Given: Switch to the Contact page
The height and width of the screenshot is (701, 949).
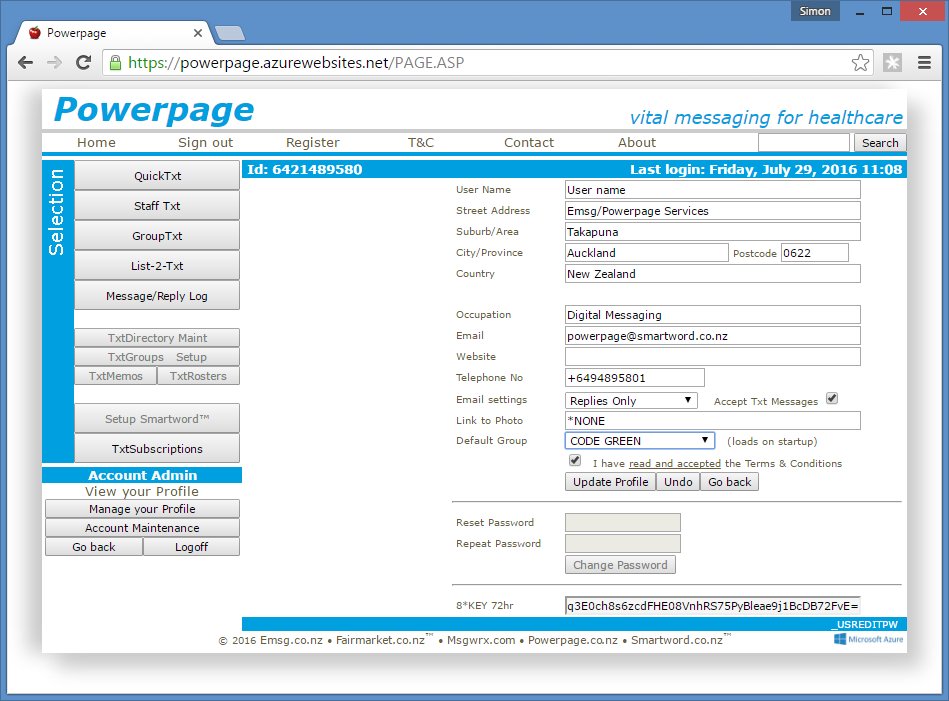Looking at the screenshot, I should (x=528, y=142).
